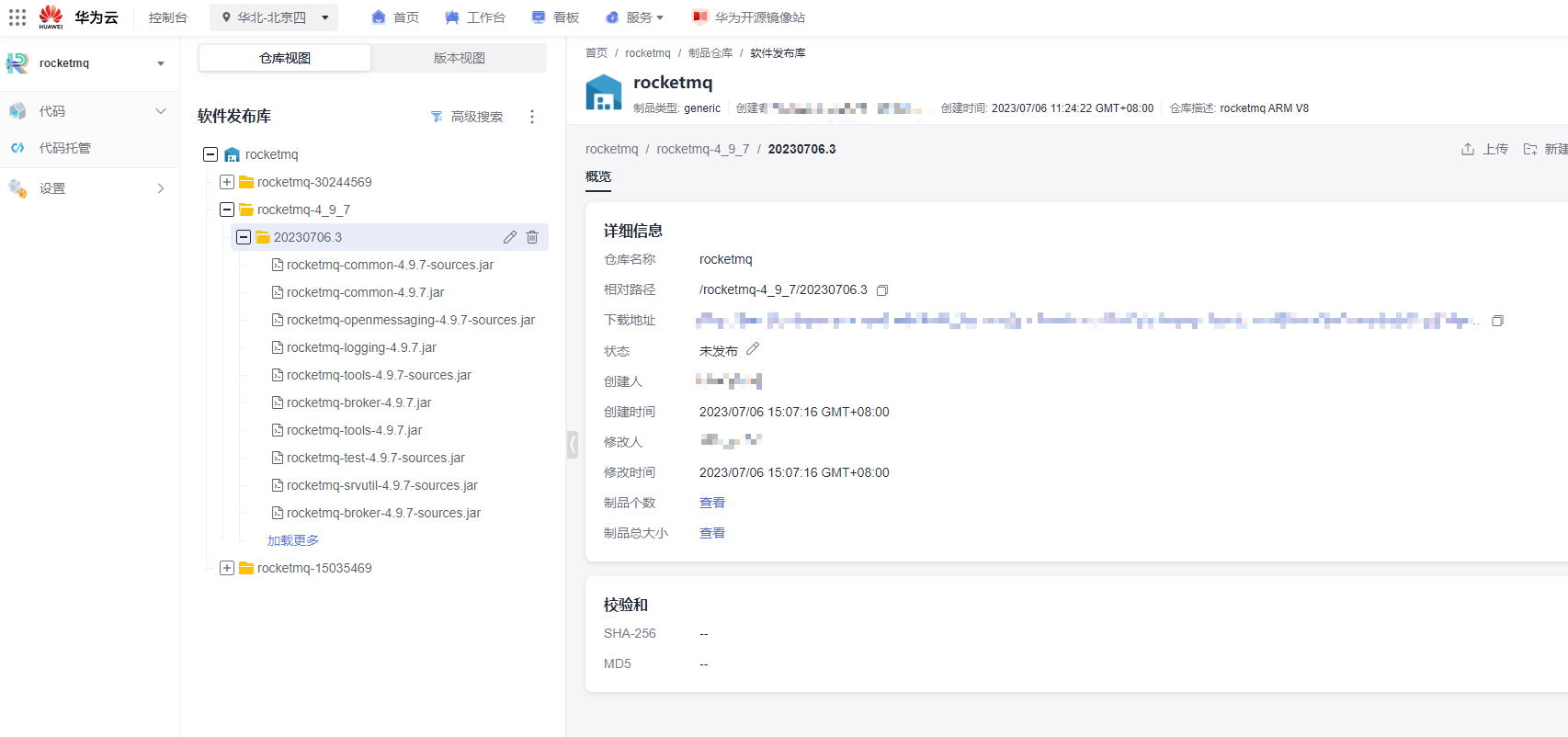Open the rocketmq project switcher dropdown arrow
This screenshot has height=737, width=1568.
pyautogui.click(x=161, y=63)
